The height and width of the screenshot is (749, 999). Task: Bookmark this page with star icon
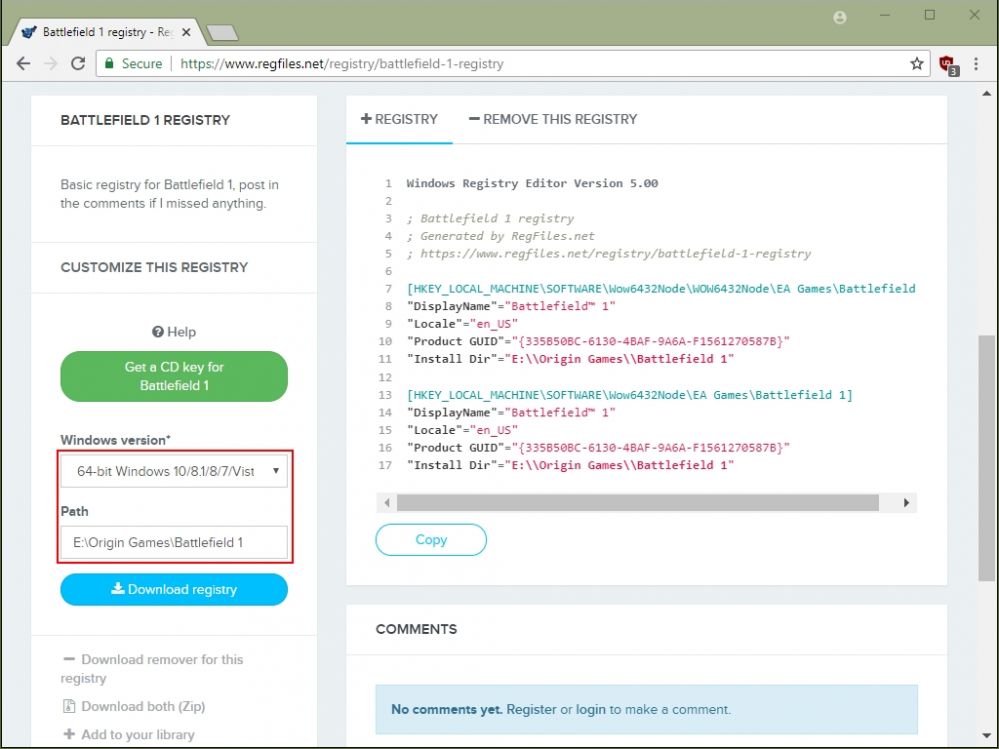(x=916, y=63)
